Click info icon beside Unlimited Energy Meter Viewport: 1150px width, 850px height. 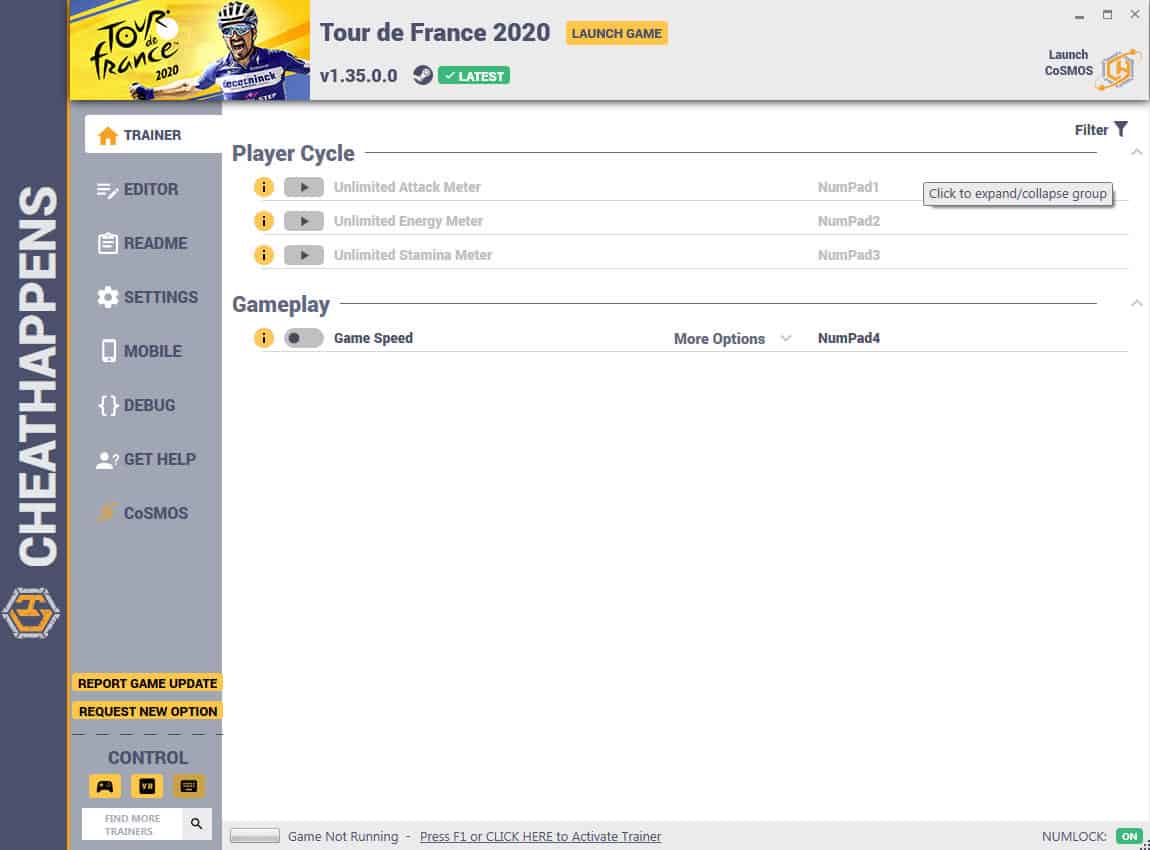pyautogui.click(x=264, y=221)
